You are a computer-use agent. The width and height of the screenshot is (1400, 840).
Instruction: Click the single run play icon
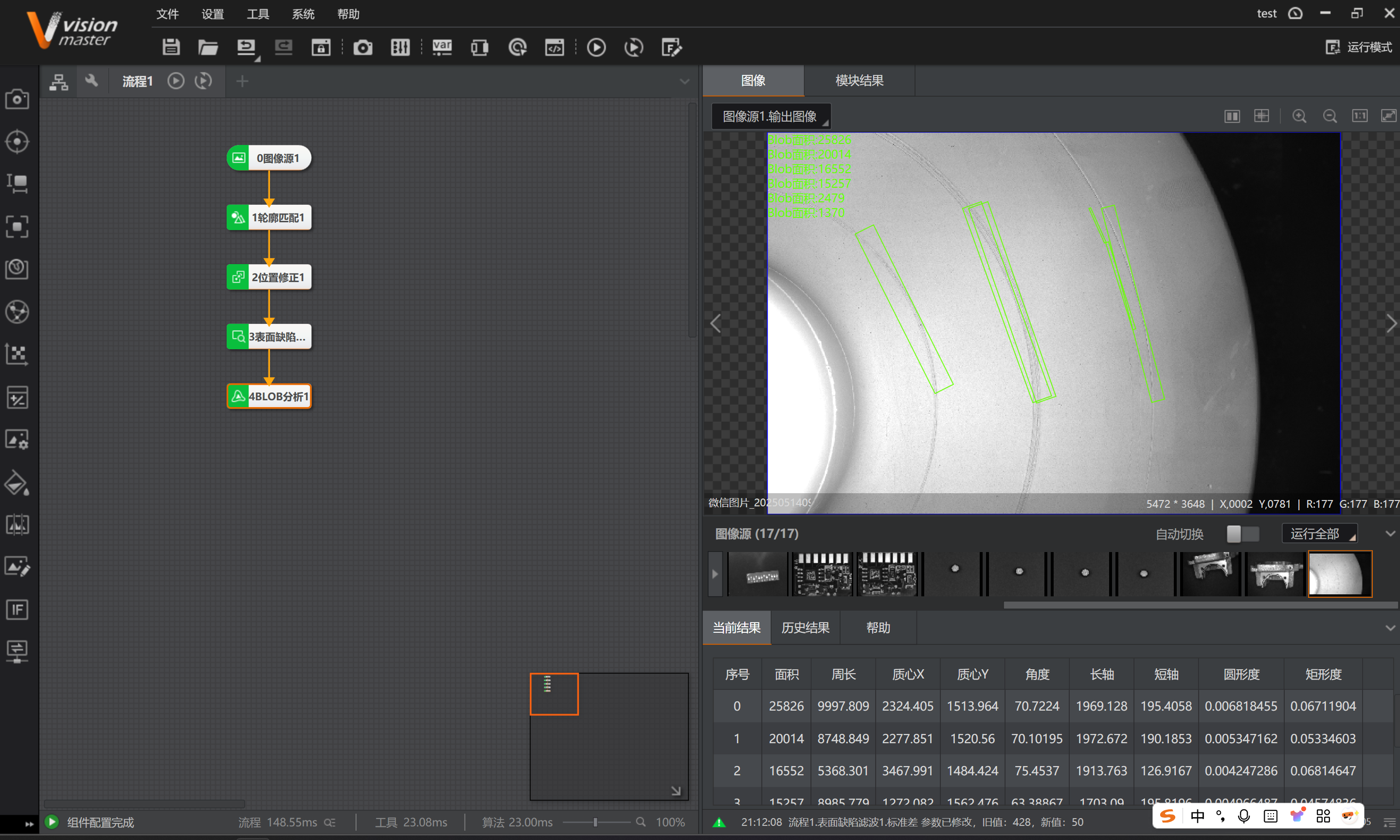tap(595, 47)
